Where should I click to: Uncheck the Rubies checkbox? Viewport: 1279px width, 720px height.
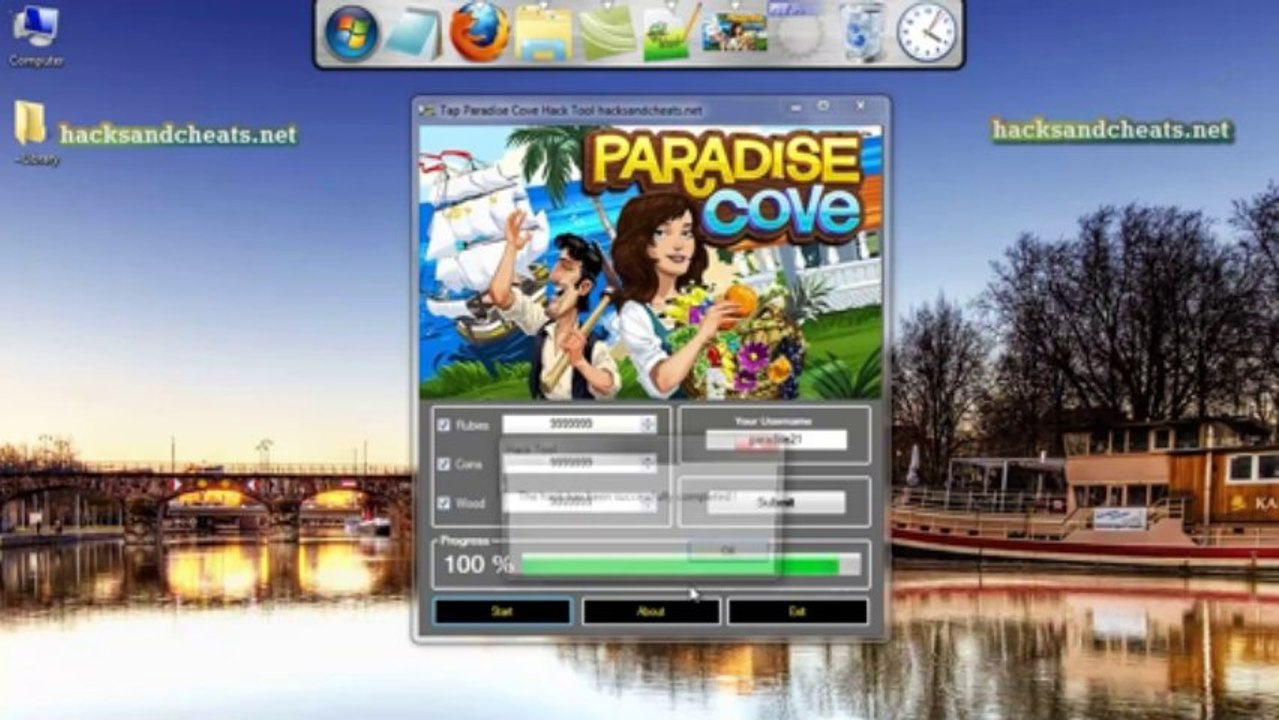point(444,425)
